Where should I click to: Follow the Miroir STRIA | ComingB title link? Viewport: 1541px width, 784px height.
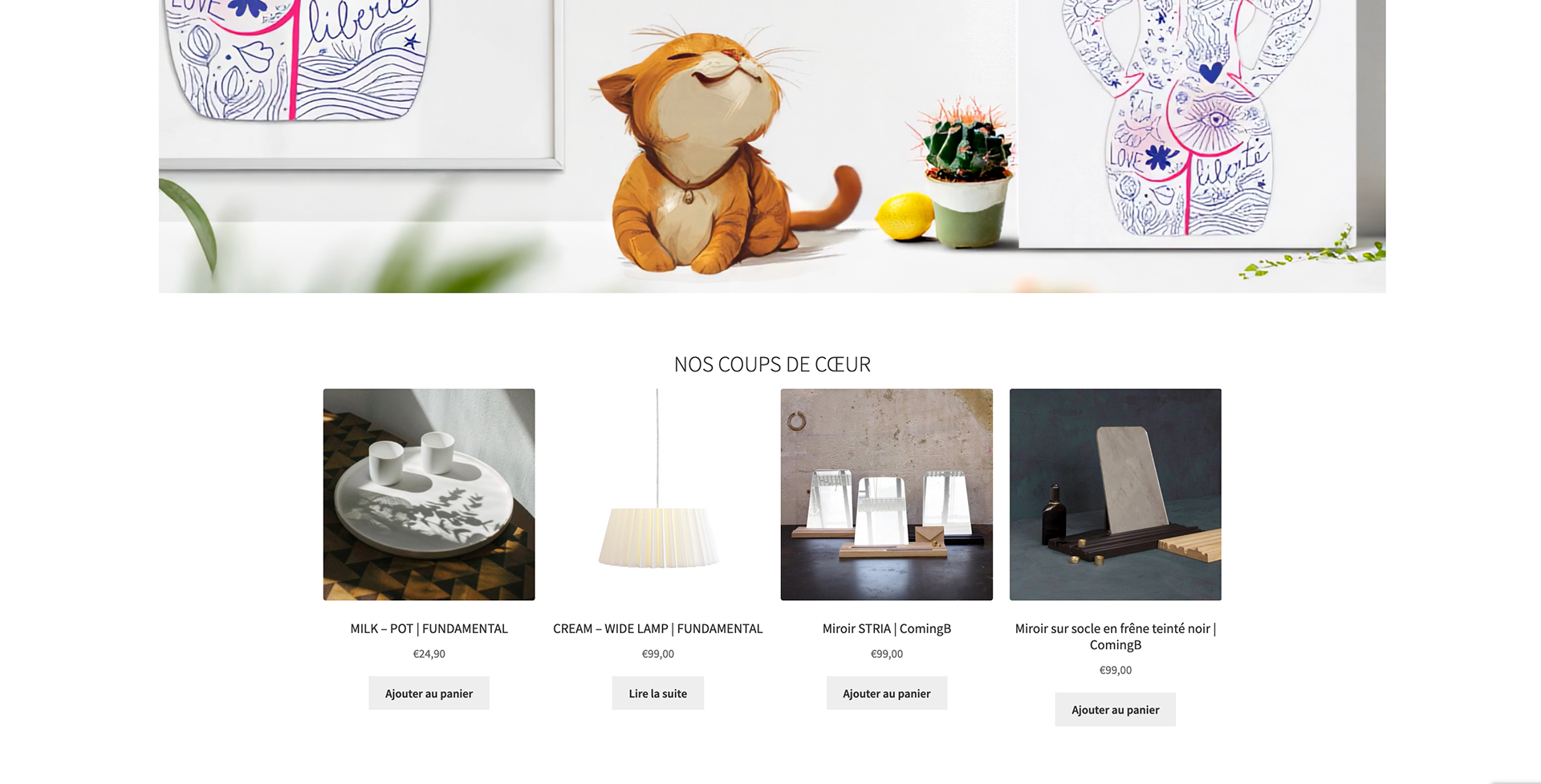pos(886,628)
